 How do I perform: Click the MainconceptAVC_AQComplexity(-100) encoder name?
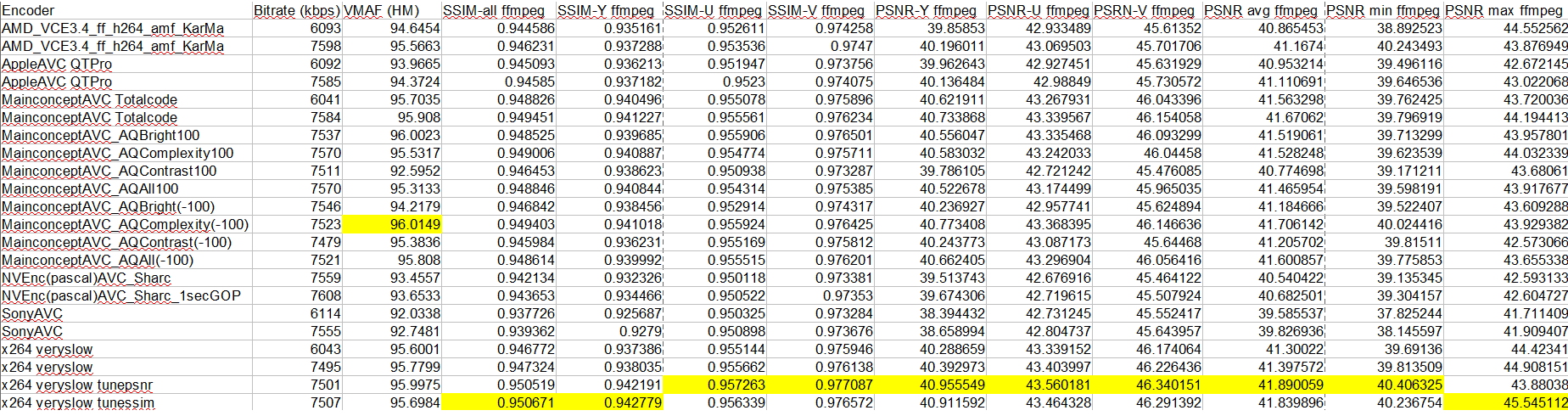(126, 224)
